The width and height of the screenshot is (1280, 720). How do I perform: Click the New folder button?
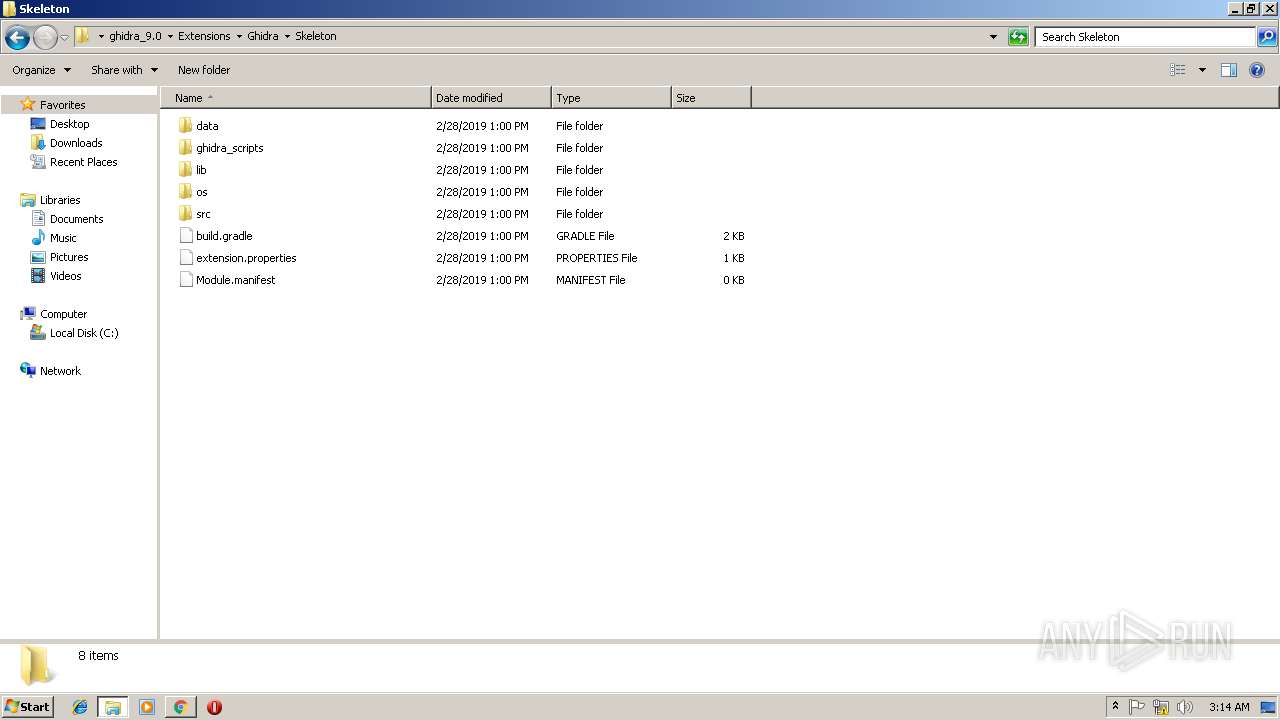(x=204, y=70)
